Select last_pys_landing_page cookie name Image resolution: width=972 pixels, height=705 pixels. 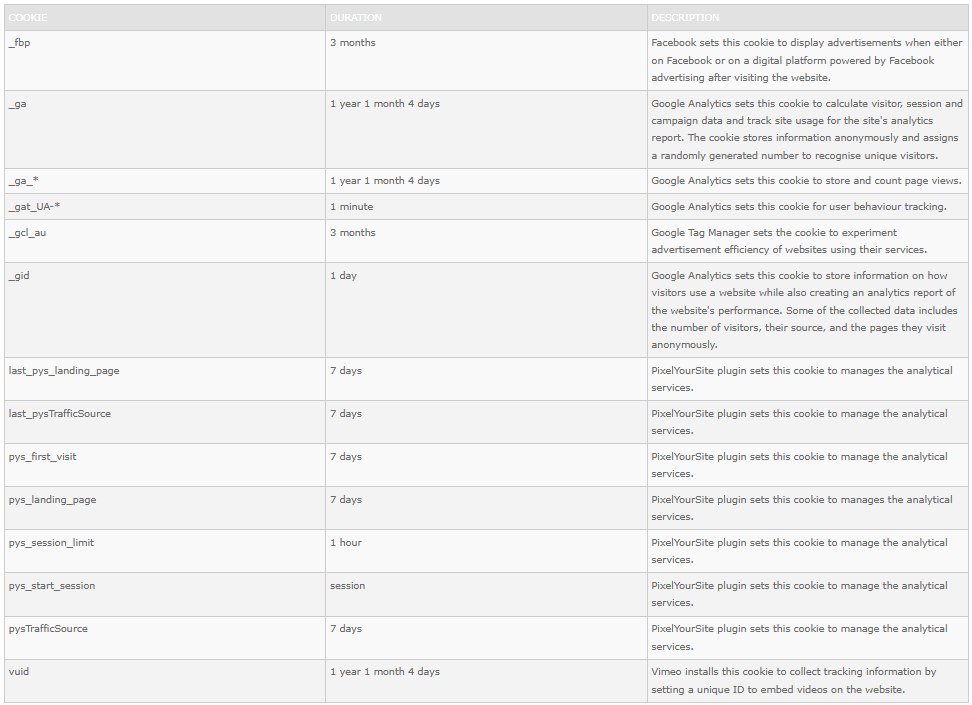pyautogui.click(x=64, y=370)
